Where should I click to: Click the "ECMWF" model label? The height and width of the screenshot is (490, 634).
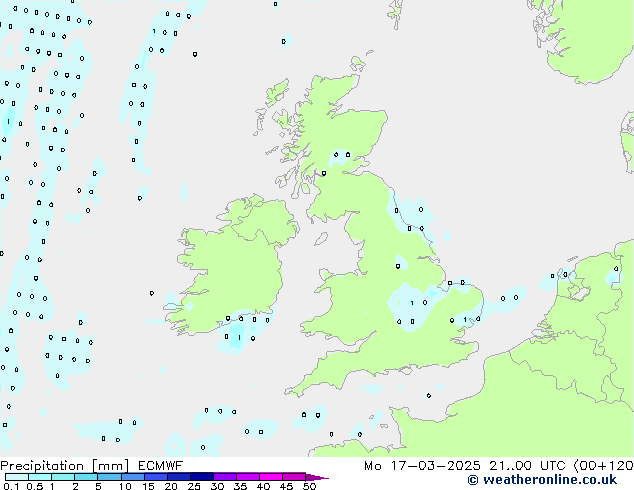pos(161,466)
